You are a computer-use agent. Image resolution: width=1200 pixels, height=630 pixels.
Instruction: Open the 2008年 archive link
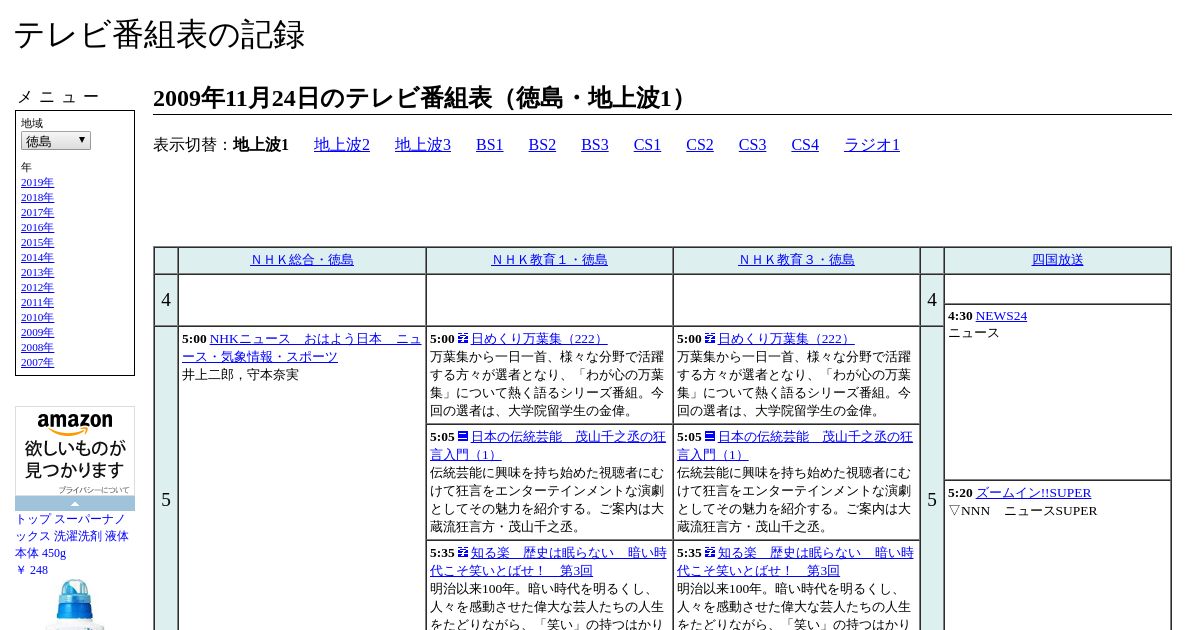(x=37, y=347)
